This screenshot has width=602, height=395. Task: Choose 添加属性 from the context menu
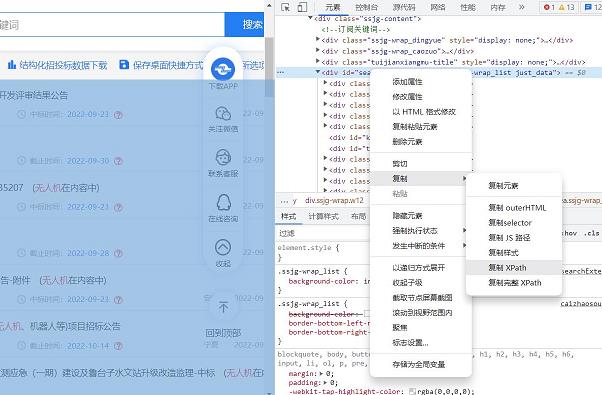pyautogui.click(x=407, y=82)
